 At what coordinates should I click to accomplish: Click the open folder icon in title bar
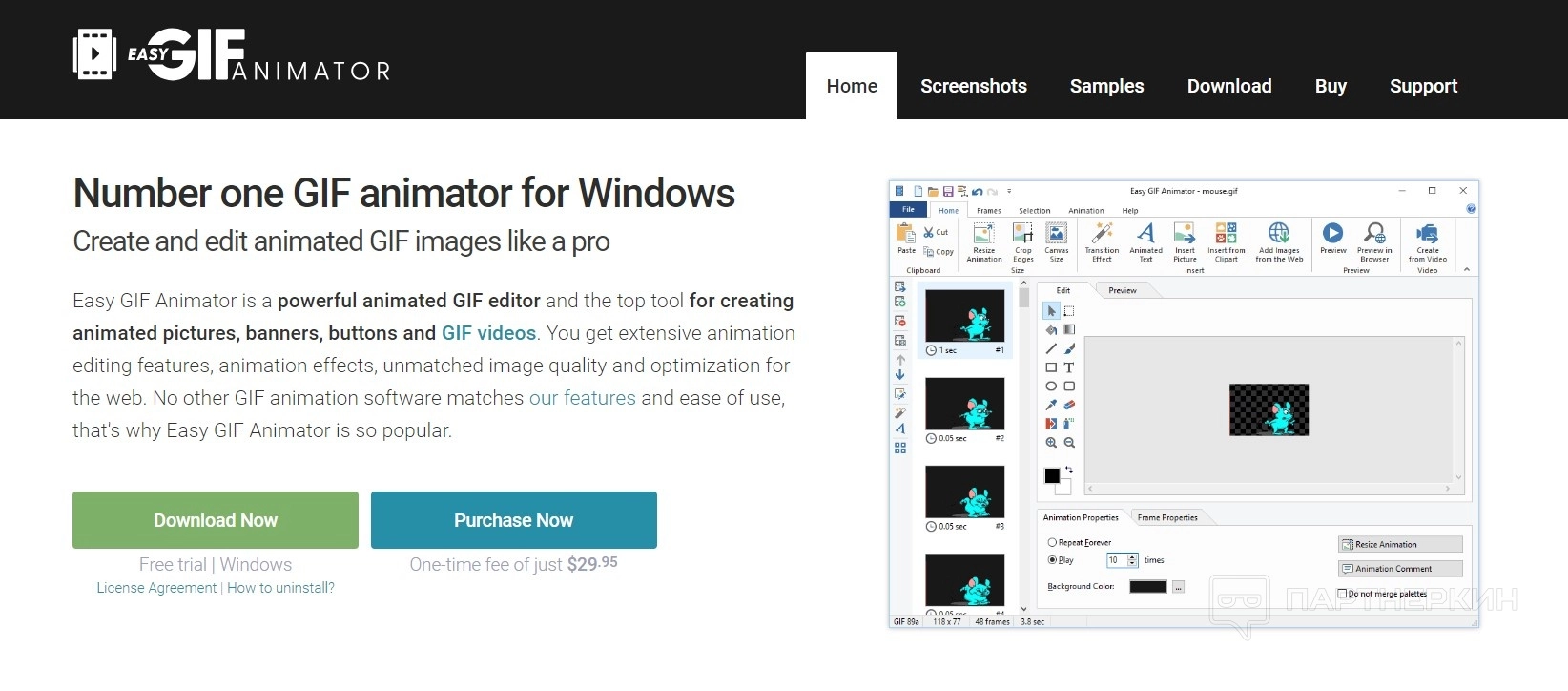pyautogui.click(x=933, y=191)
